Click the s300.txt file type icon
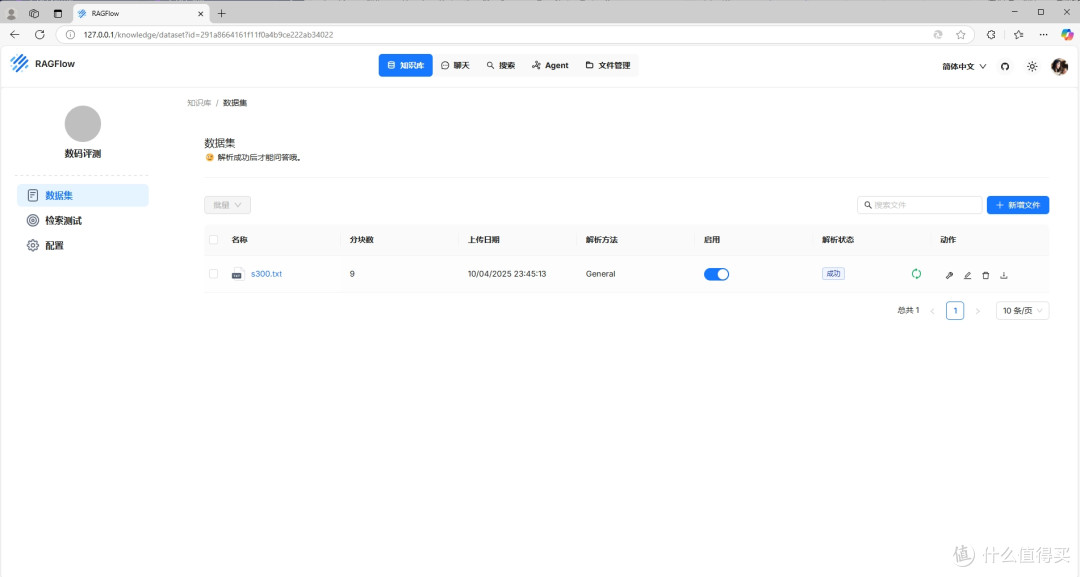1080x577 pixels. point(237,274)
